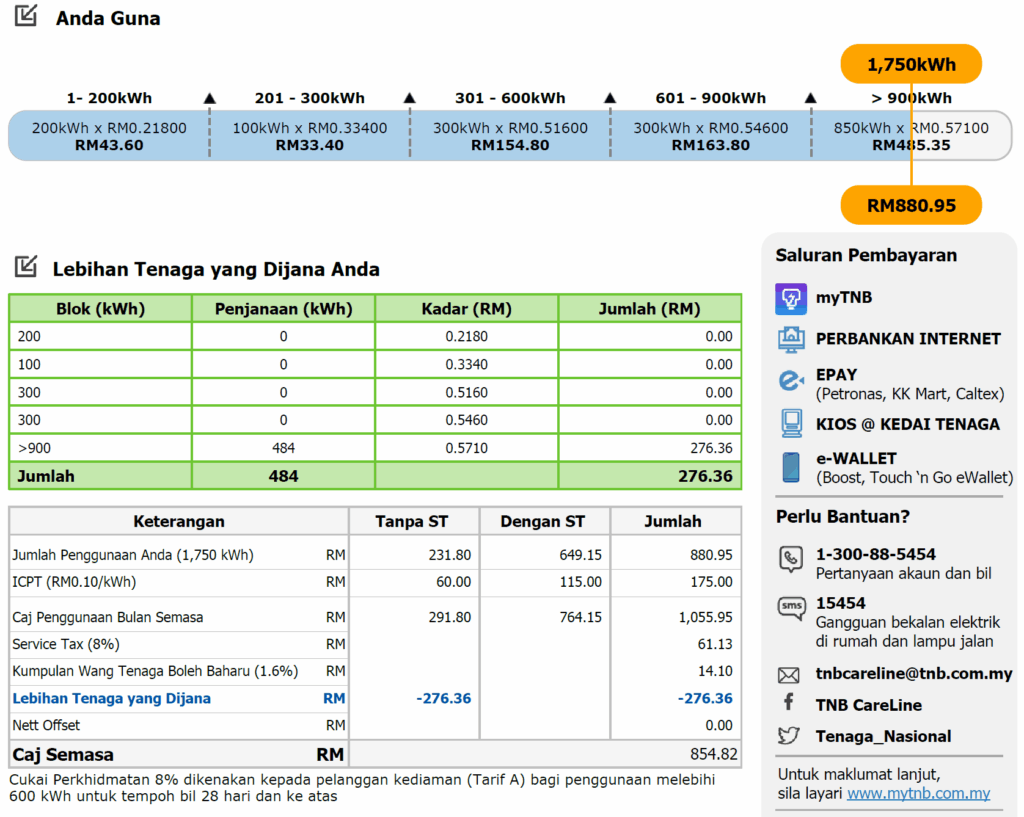Click the RM880.95 orange total label
The width and height of the screenshot is (1024, 817).
point(911,206)
